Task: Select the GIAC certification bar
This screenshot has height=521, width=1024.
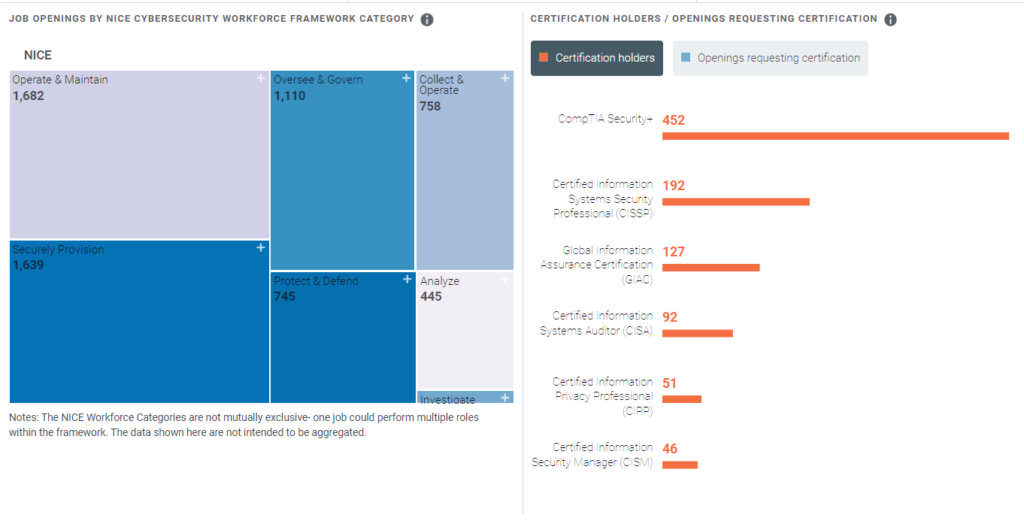Action: (x=710, y=267)
